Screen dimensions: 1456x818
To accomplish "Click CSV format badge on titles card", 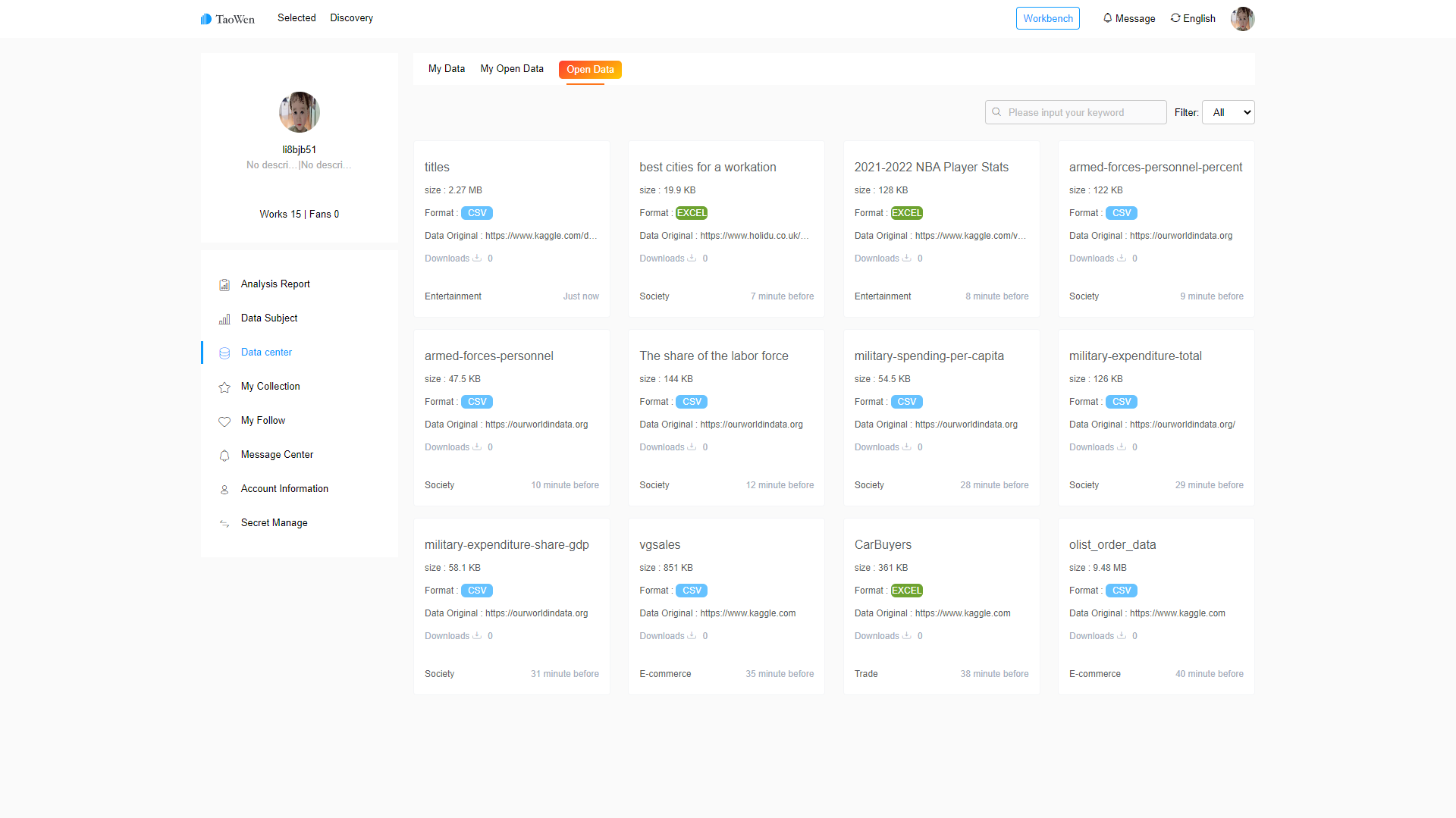I will tap(477, 213).
